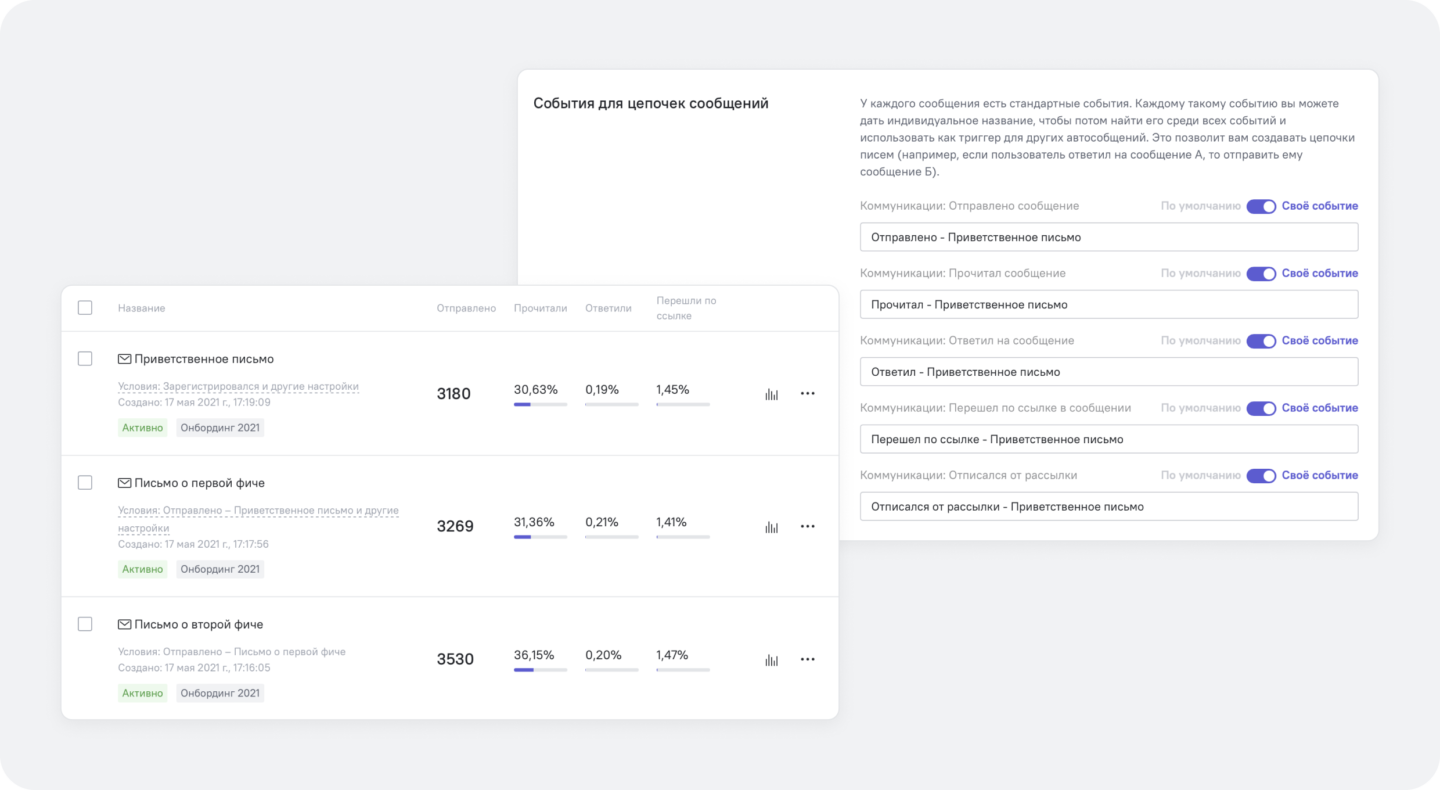Click envelope icon next to Приветственное письмо
This screenshot has height=790, width=1440.
tap(125, 359)
